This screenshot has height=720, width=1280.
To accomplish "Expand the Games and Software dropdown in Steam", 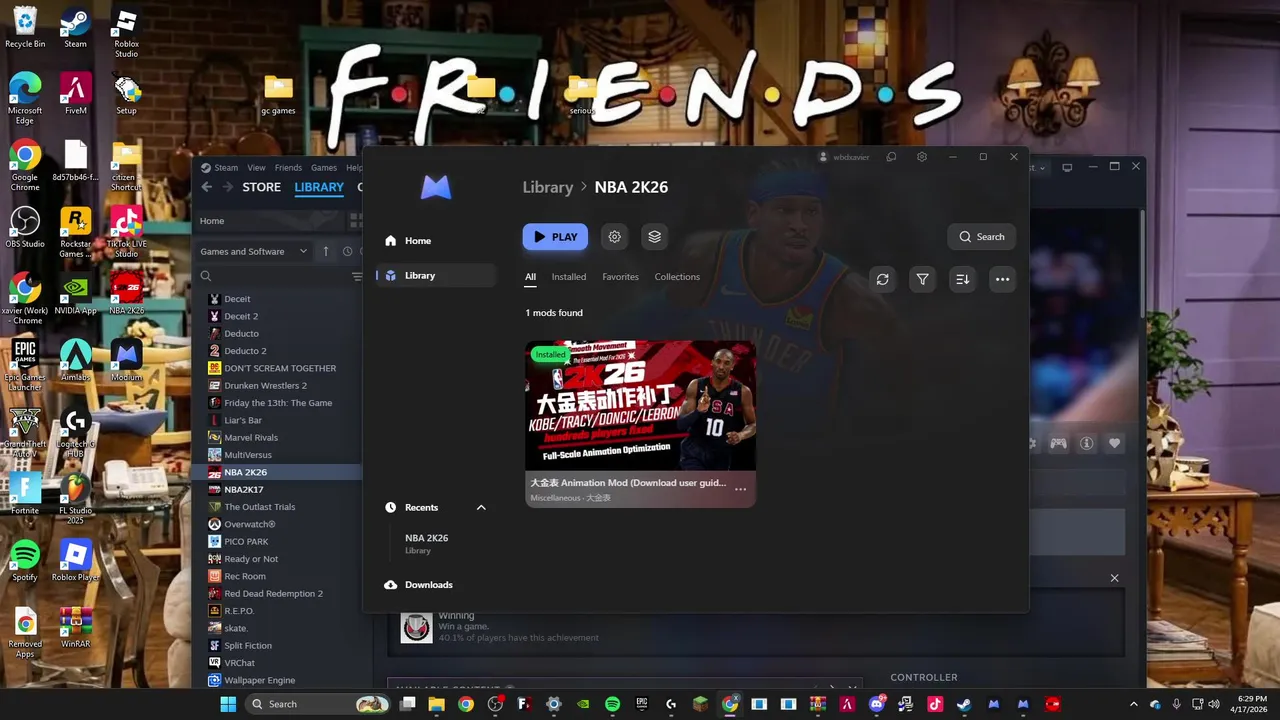I will tap(253, 252).
